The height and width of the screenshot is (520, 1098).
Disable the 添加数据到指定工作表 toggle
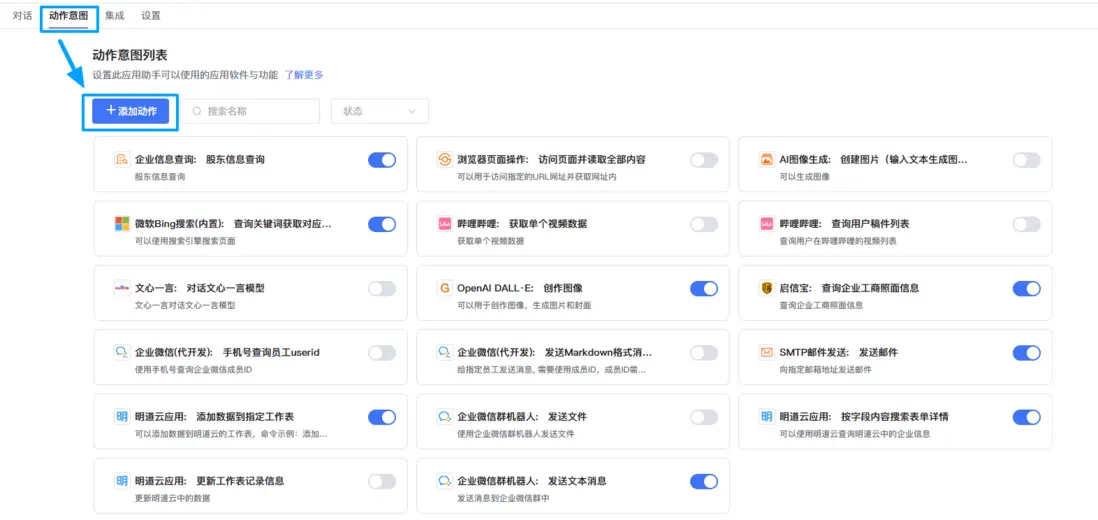[382, 418]
